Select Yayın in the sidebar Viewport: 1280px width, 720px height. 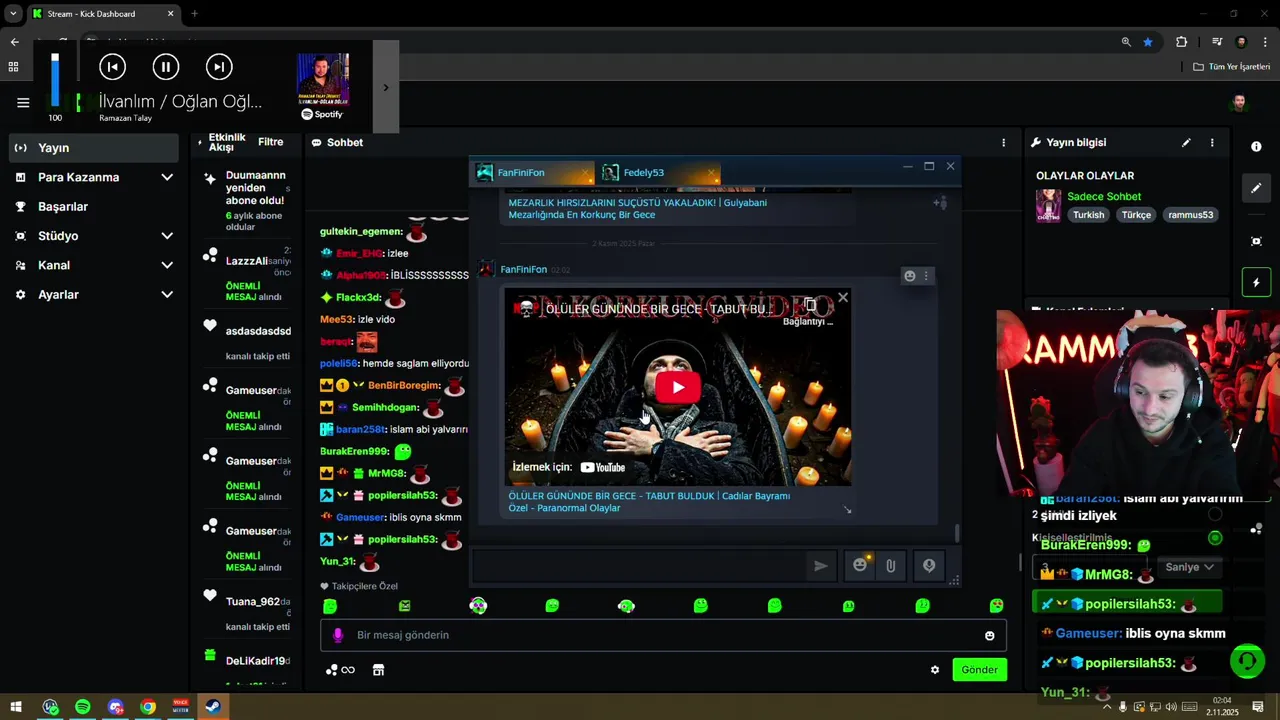click(x=93, y=148)
